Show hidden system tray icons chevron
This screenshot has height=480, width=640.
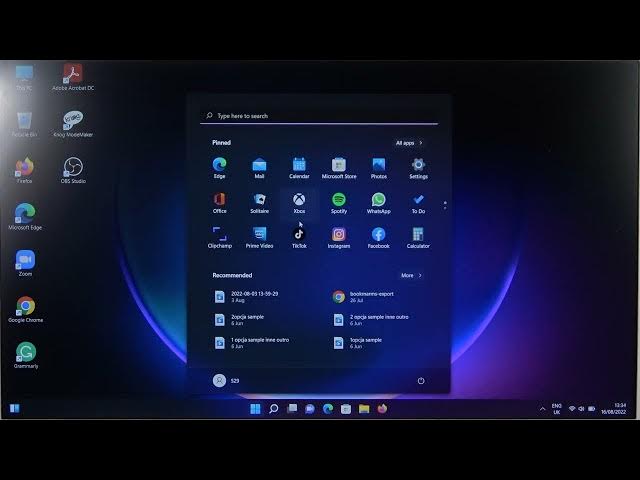pos(543,409)
